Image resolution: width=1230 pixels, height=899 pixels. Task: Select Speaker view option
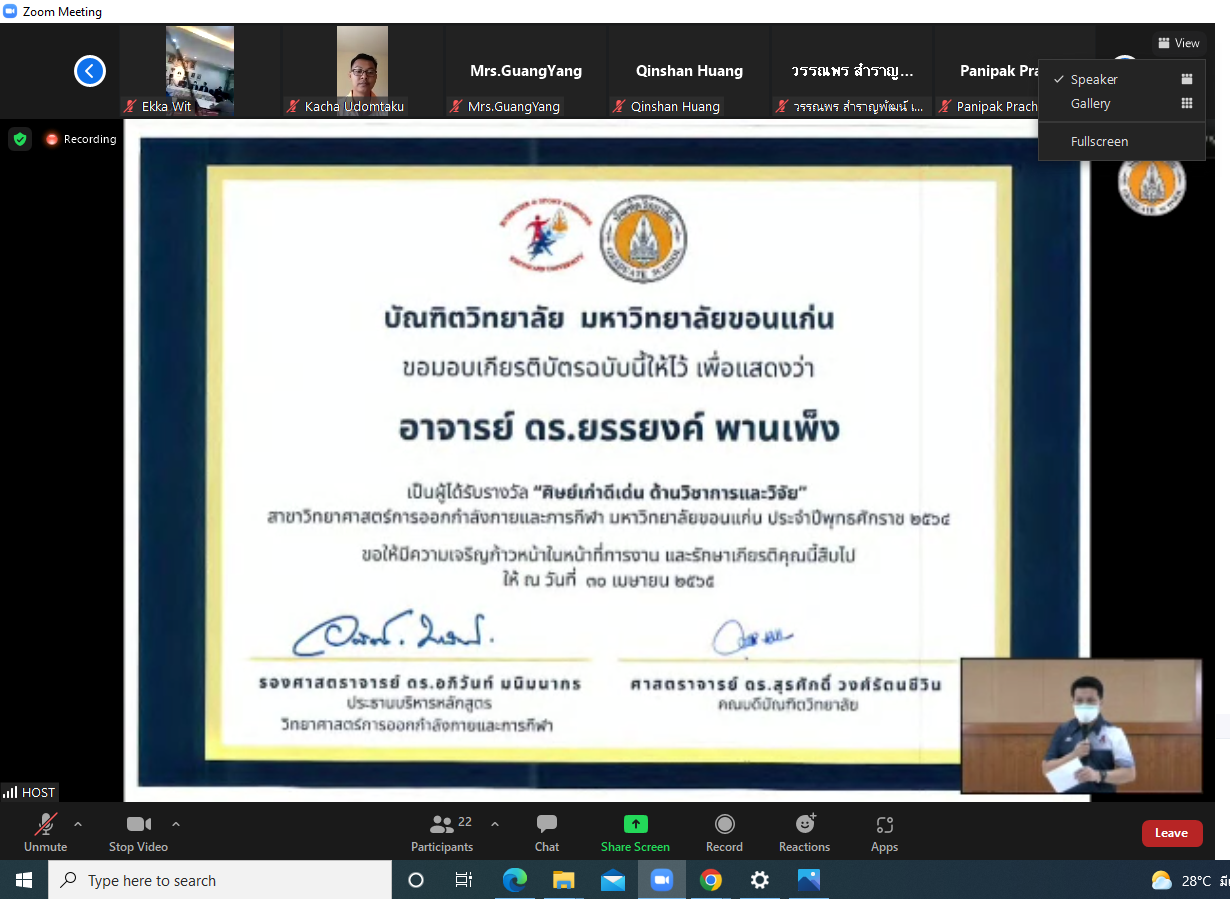click(x=1094, y=79)
